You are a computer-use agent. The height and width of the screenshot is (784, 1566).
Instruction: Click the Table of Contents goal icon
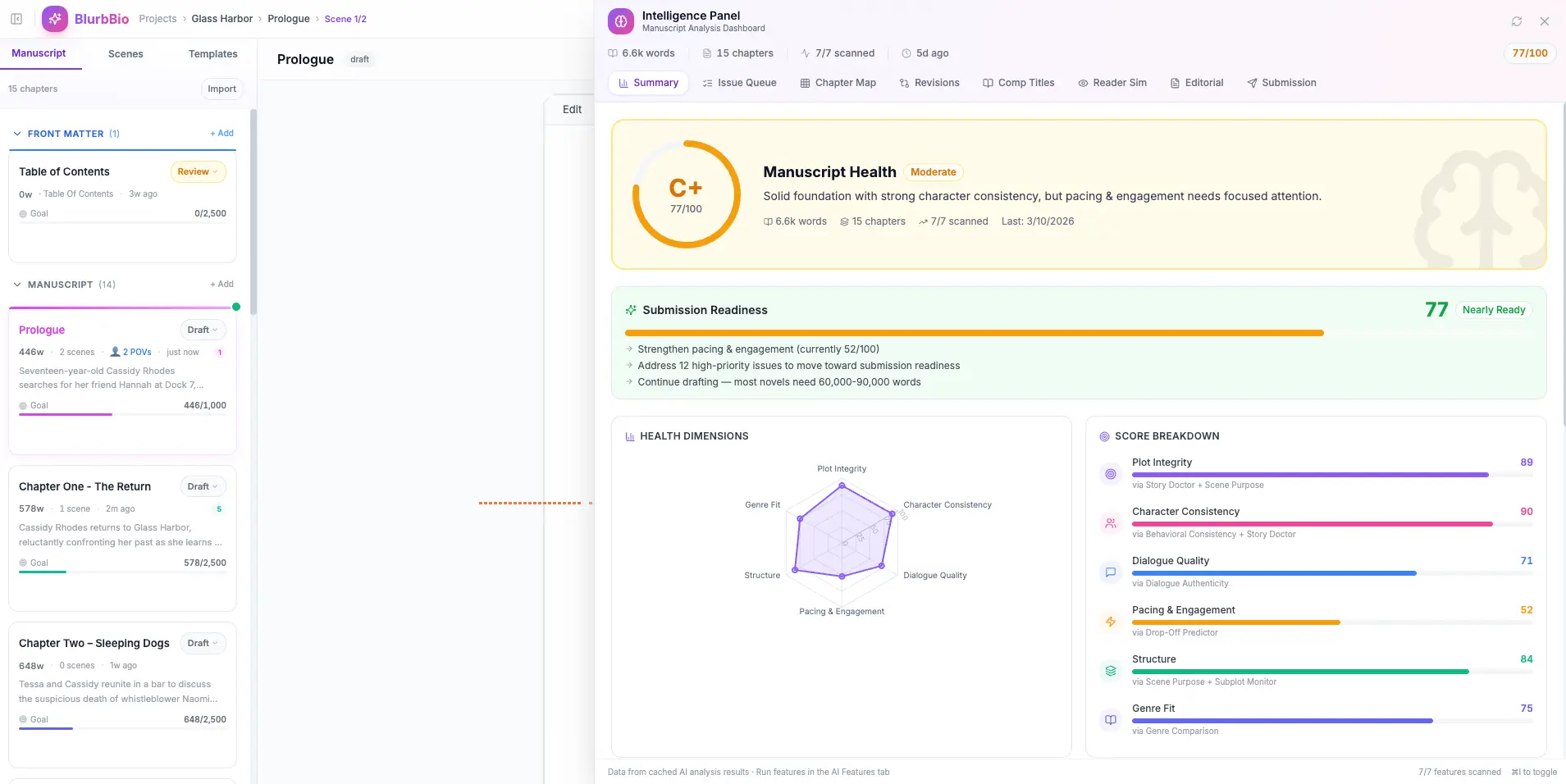tap(23, 213)
